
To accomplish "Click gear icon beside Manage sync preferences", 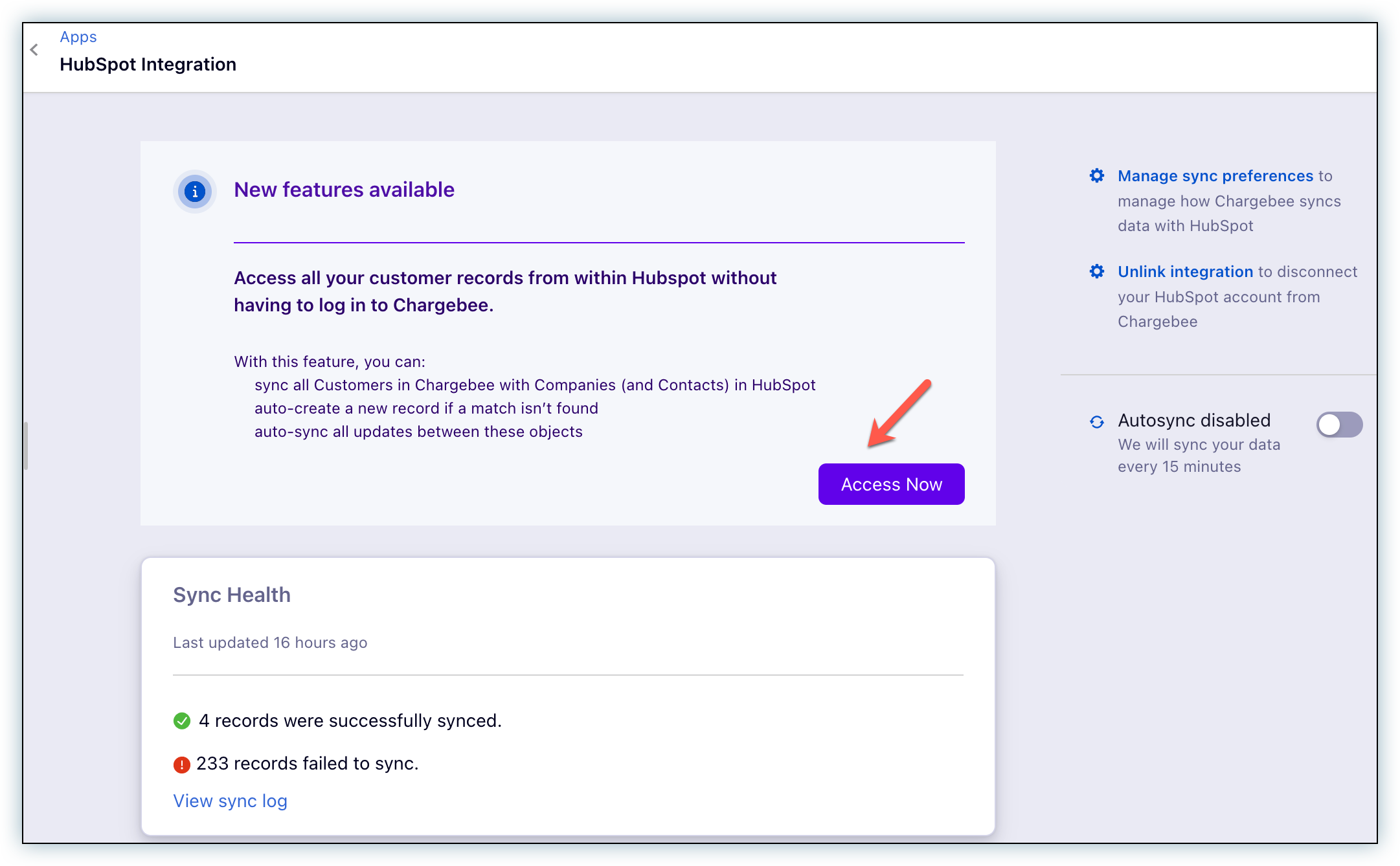I will pos(1096,175).
